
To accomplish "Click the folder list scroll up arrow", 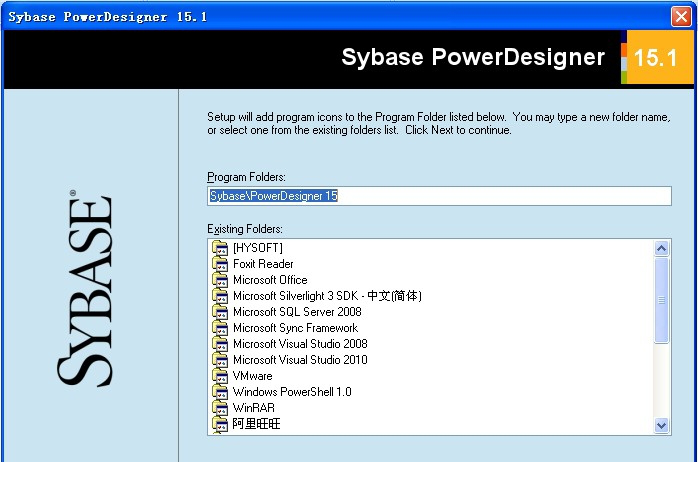I will pos(661,248).
